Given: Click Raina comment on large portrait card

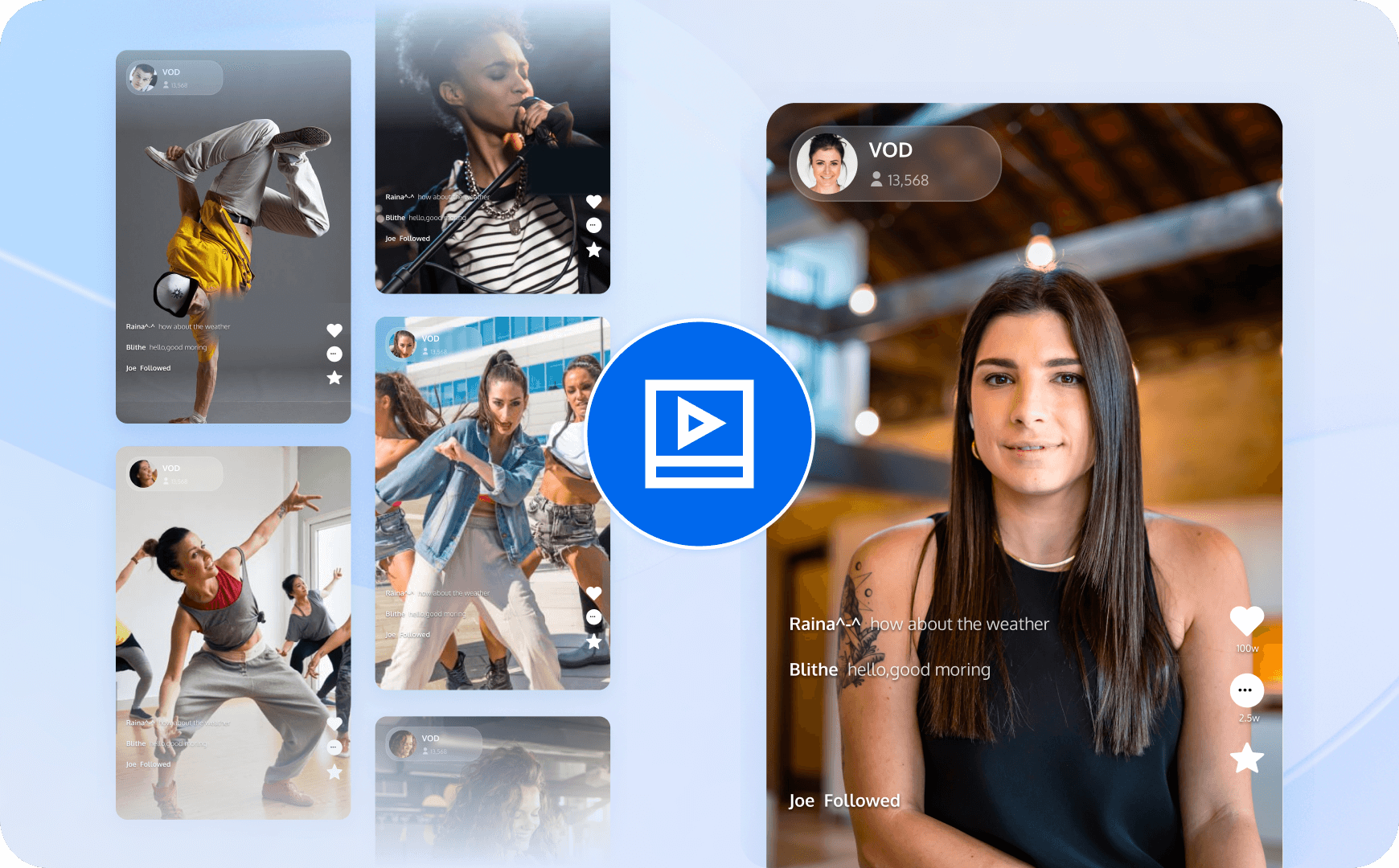Looking at the screenshot, I should pos(919,624).
